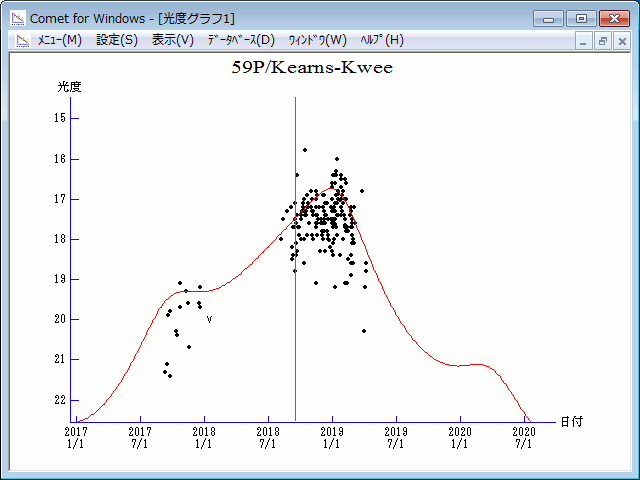This screenshot has width=640, height=480.
Task: Click the Comet for Windows title bar icon
Action: click(18, 18)
